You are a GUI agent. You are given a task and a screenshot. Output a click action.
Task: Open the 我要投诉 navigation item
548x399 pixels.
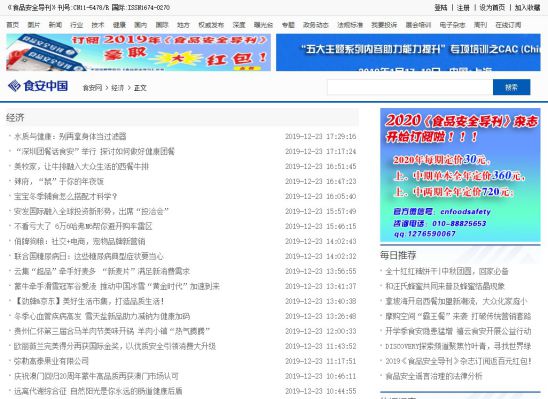(384, 25)
